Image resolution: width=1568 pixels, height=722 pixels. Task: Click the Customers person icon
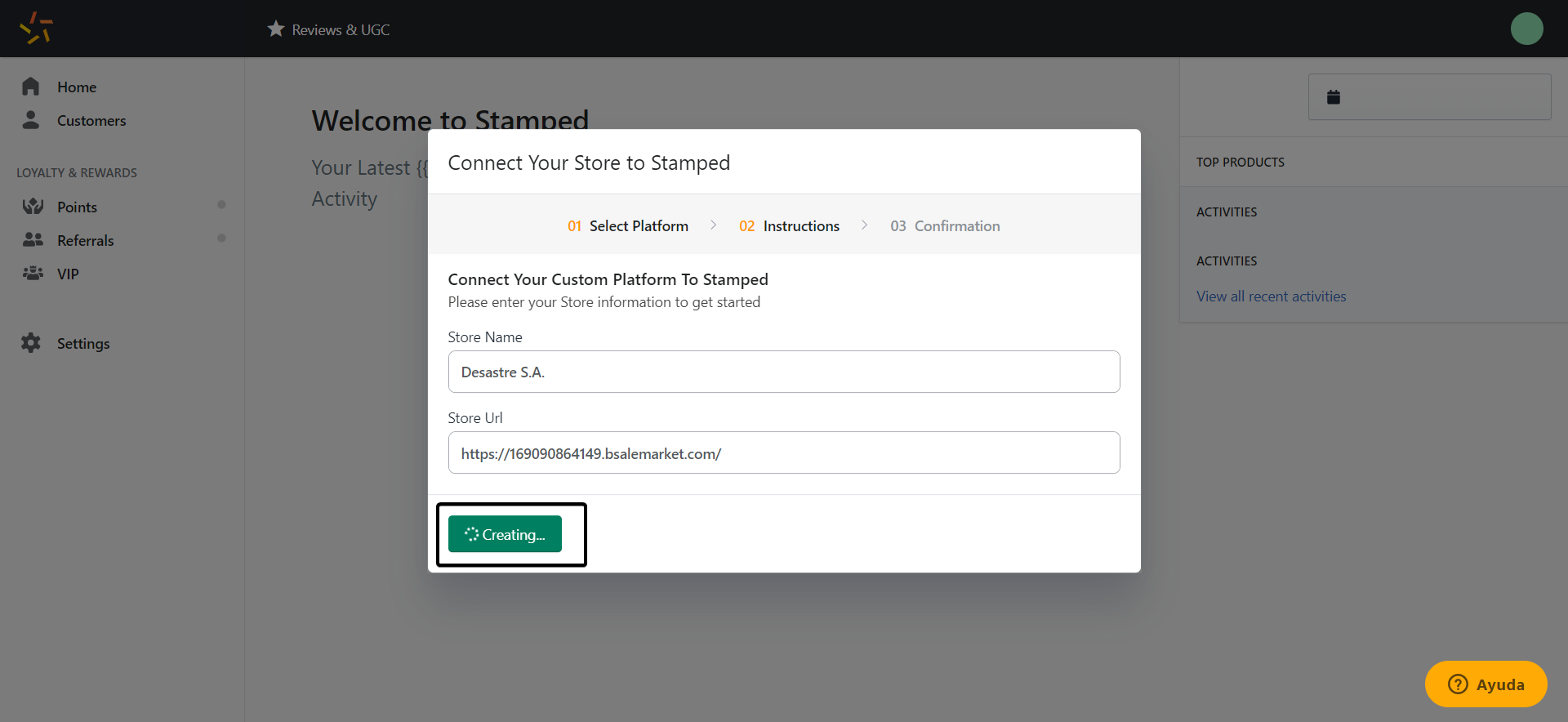pyautogui.click(x=31, y=120)
